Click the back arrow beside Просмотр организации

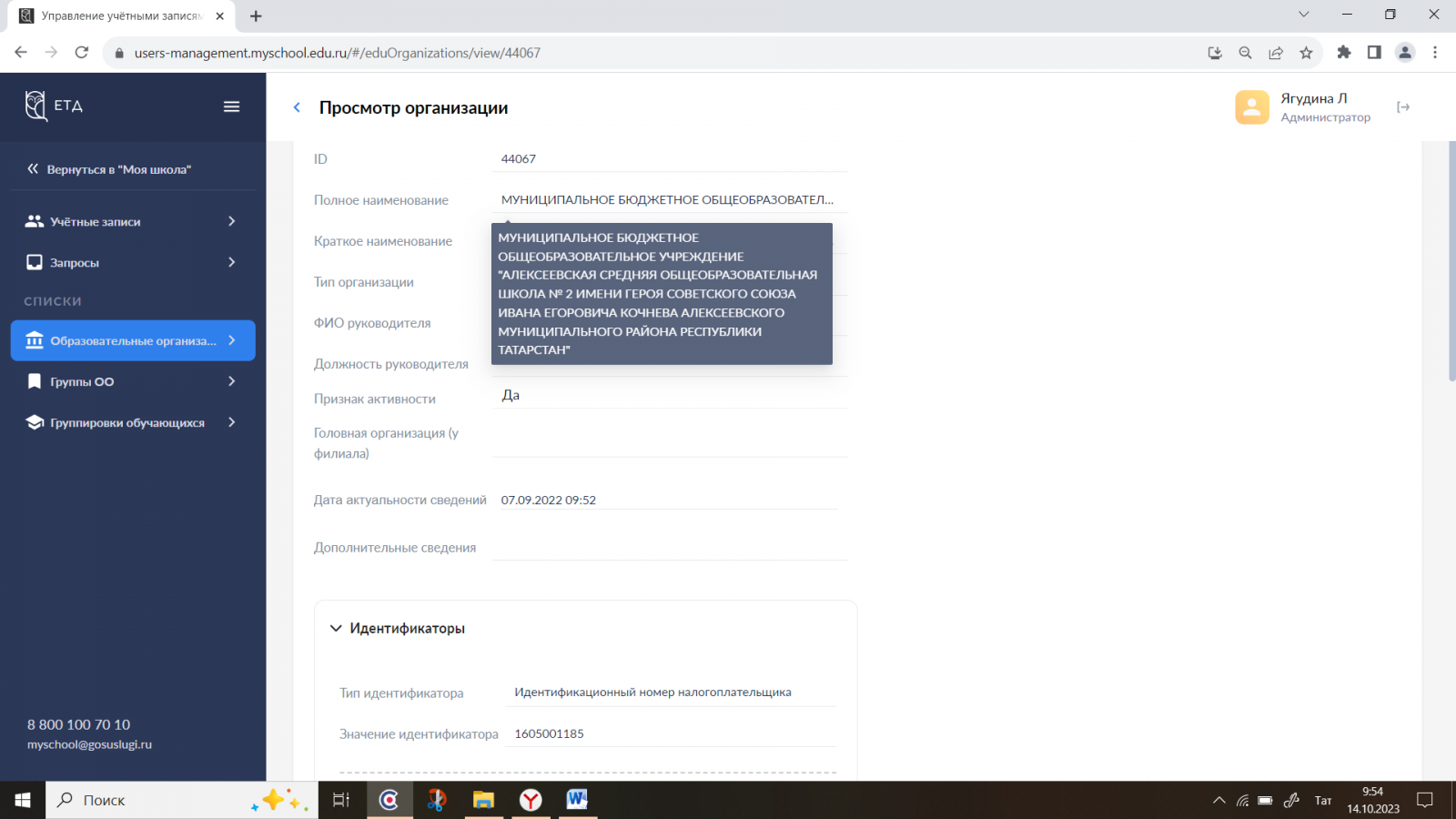pos(297,107)
